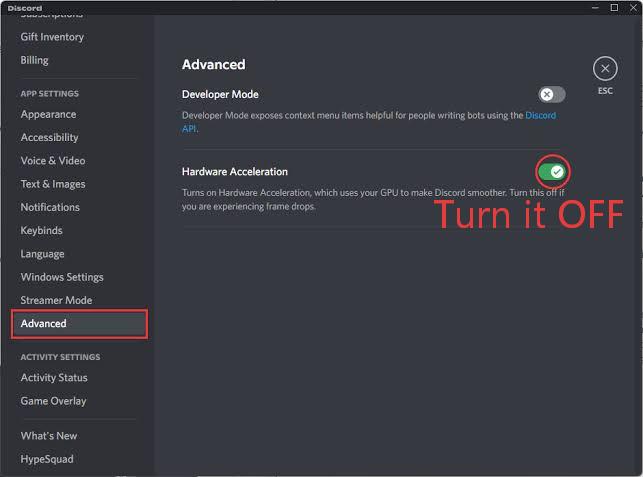Open Game Overlay settings
Viewport: 643px width, 477px height.
pyautogui.click(x=53, y=401)
